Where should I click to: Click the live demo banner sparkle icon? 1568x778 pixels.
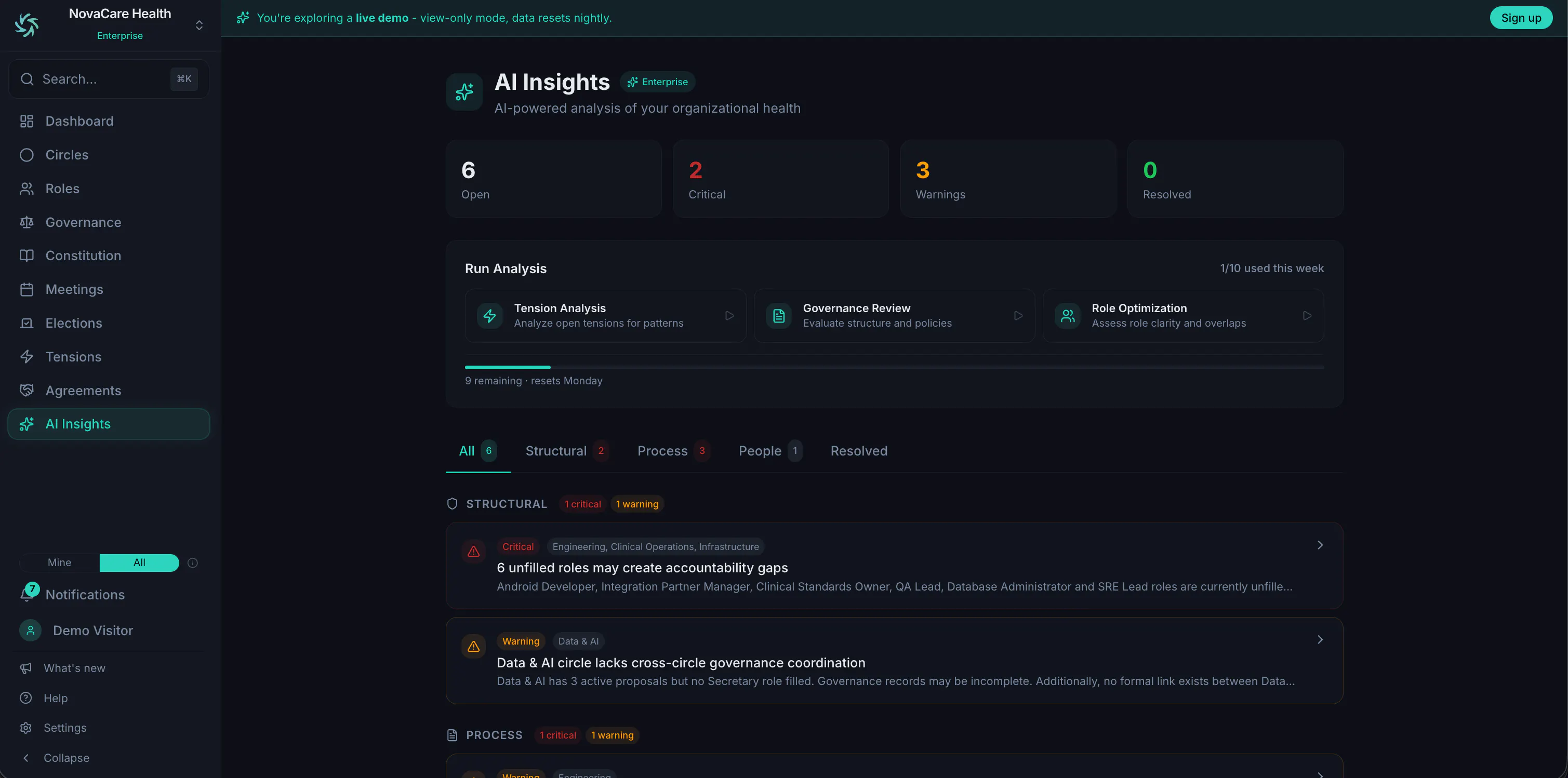coord(243,18)
